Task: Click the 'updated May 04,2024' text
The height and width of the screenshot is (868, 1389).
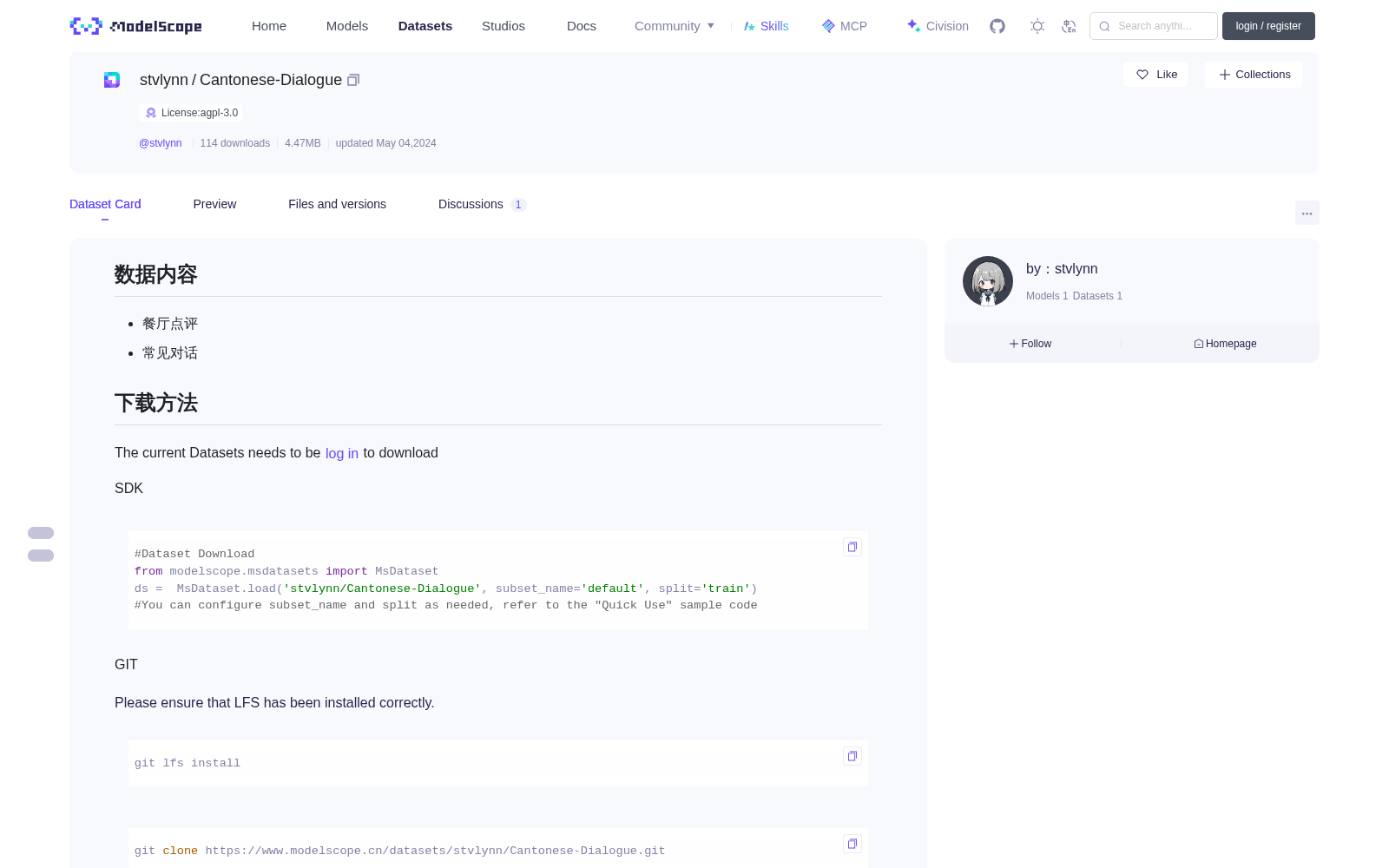Action: (x=386, y=143)
